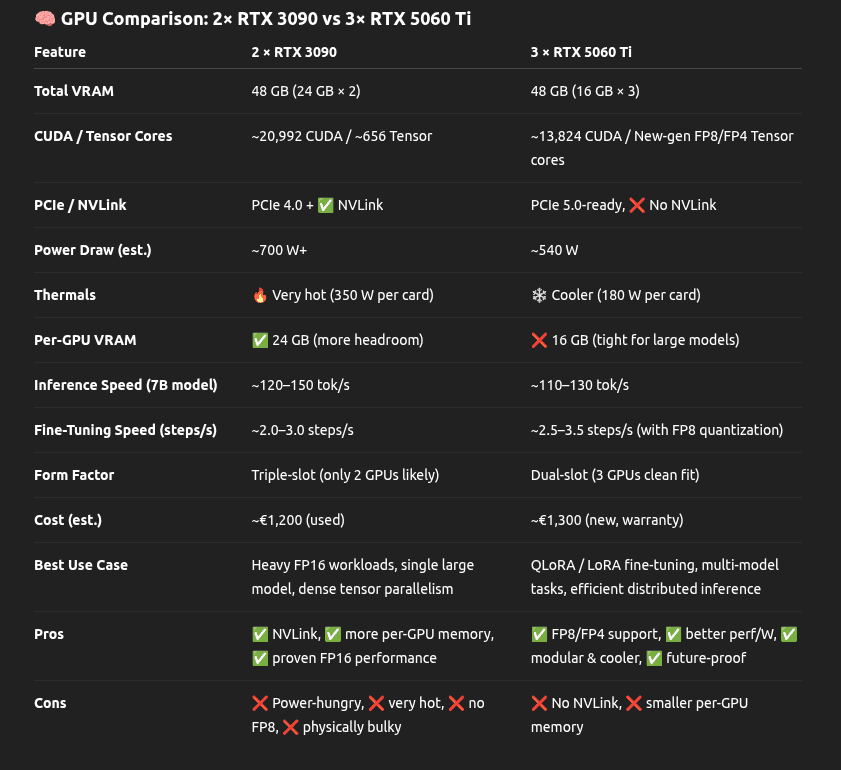This screenshot has width=841, height=770.
Task: Click the fire emoji beside "Very hot"
Action: [x=260, y=295]
